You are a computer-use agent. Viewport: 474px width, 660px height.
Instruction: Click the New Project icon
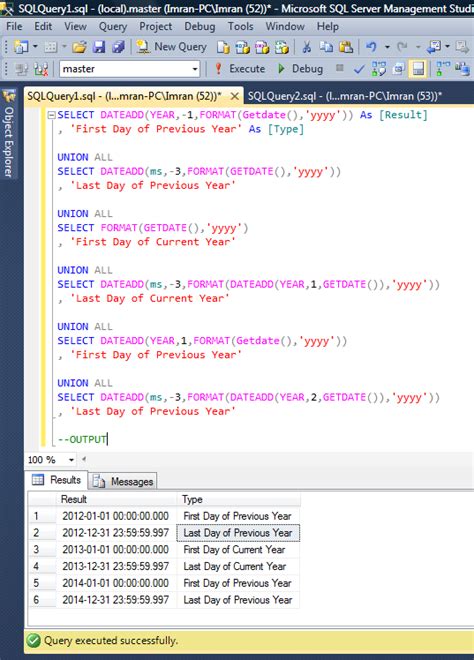(21, 47)
